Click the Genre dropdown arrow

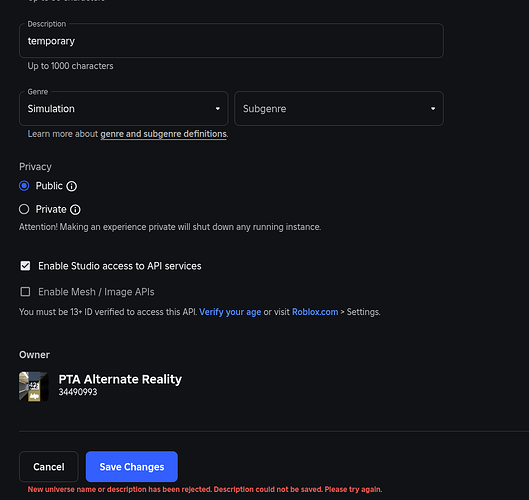click(218, 109)
